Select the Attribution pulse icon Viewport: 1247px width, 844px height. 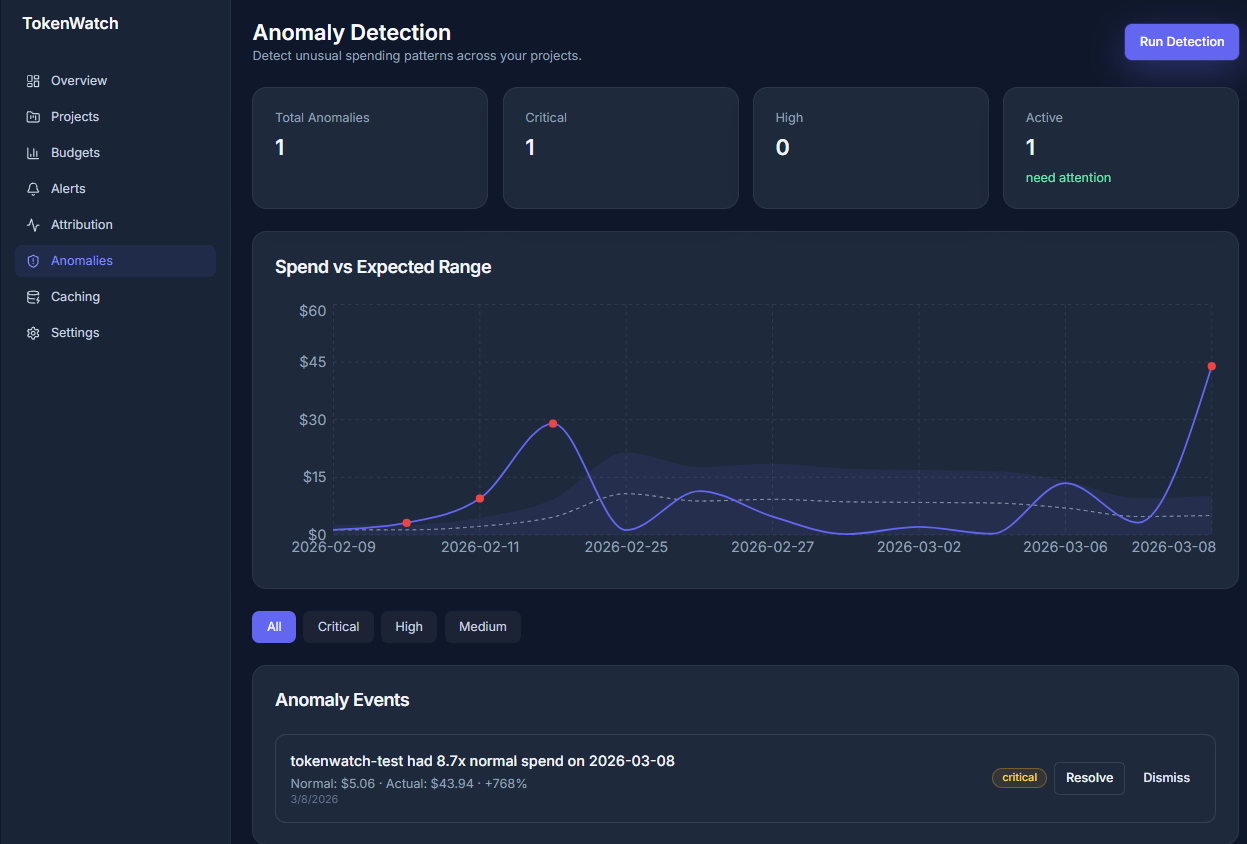(32, 224)
